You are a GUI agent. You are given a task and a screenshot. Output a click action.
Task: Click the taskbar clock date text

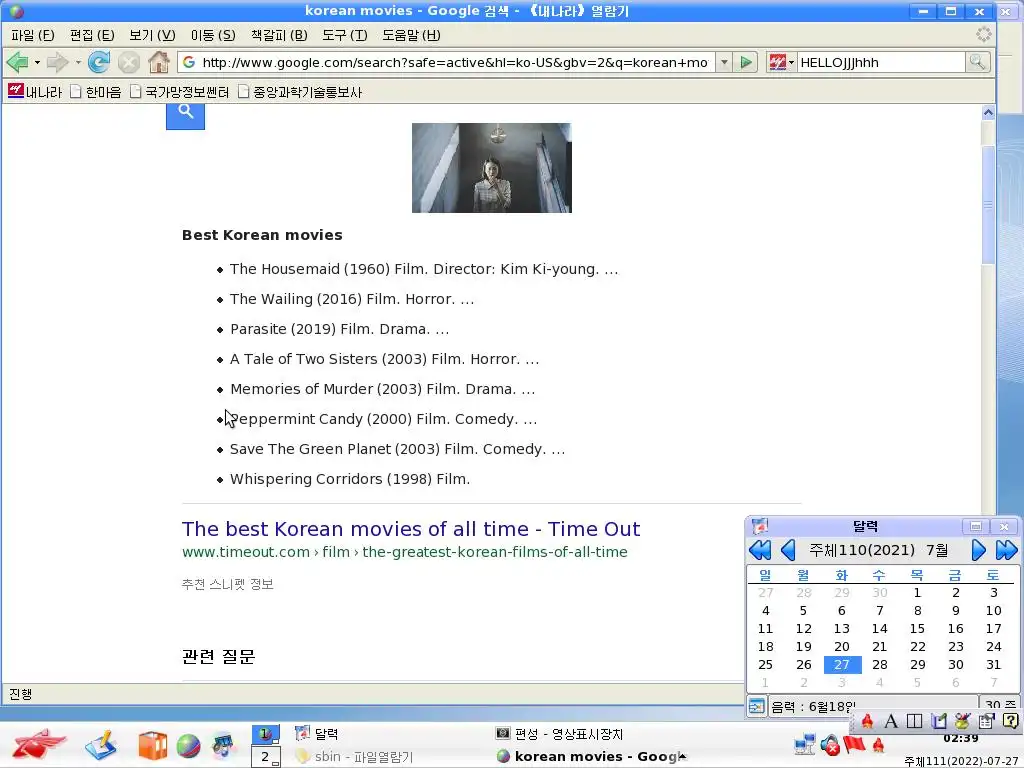point(962,761)
